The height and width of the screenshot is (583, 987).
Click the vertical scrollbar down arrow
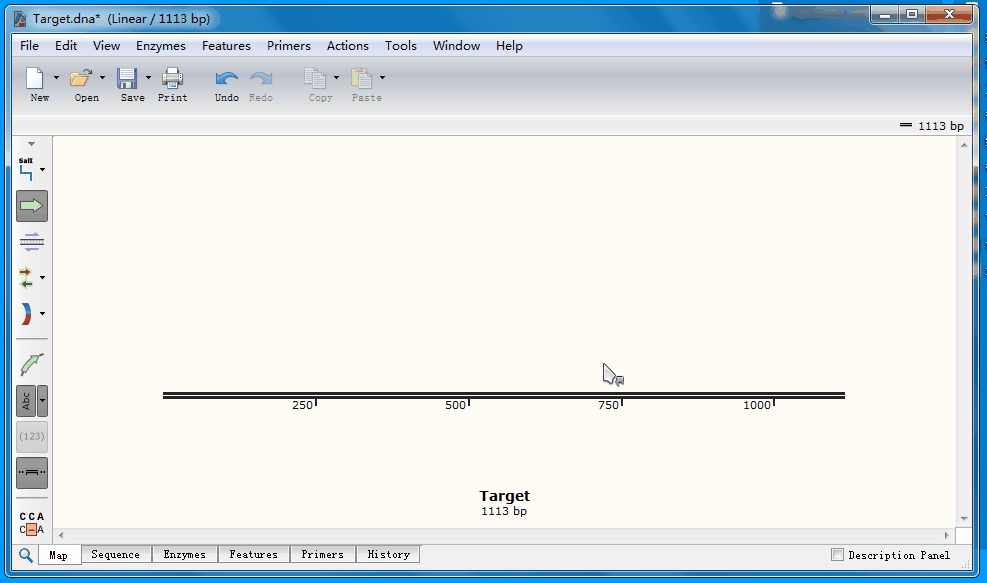tap(964, 518)
